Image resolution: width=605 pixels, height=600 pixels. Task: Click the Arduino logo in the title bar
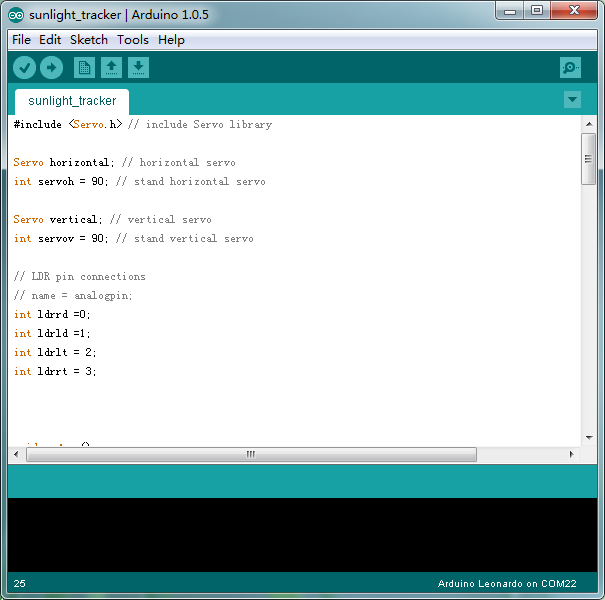[x=16, y=15]
